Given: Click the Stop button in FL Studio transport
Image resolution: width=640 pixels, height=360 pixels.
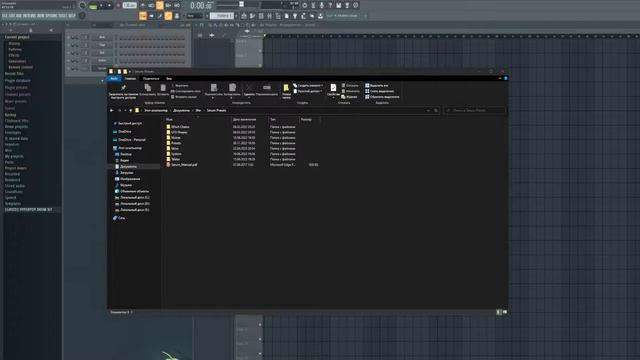Looking at the screenshot, I should point(109,6).
